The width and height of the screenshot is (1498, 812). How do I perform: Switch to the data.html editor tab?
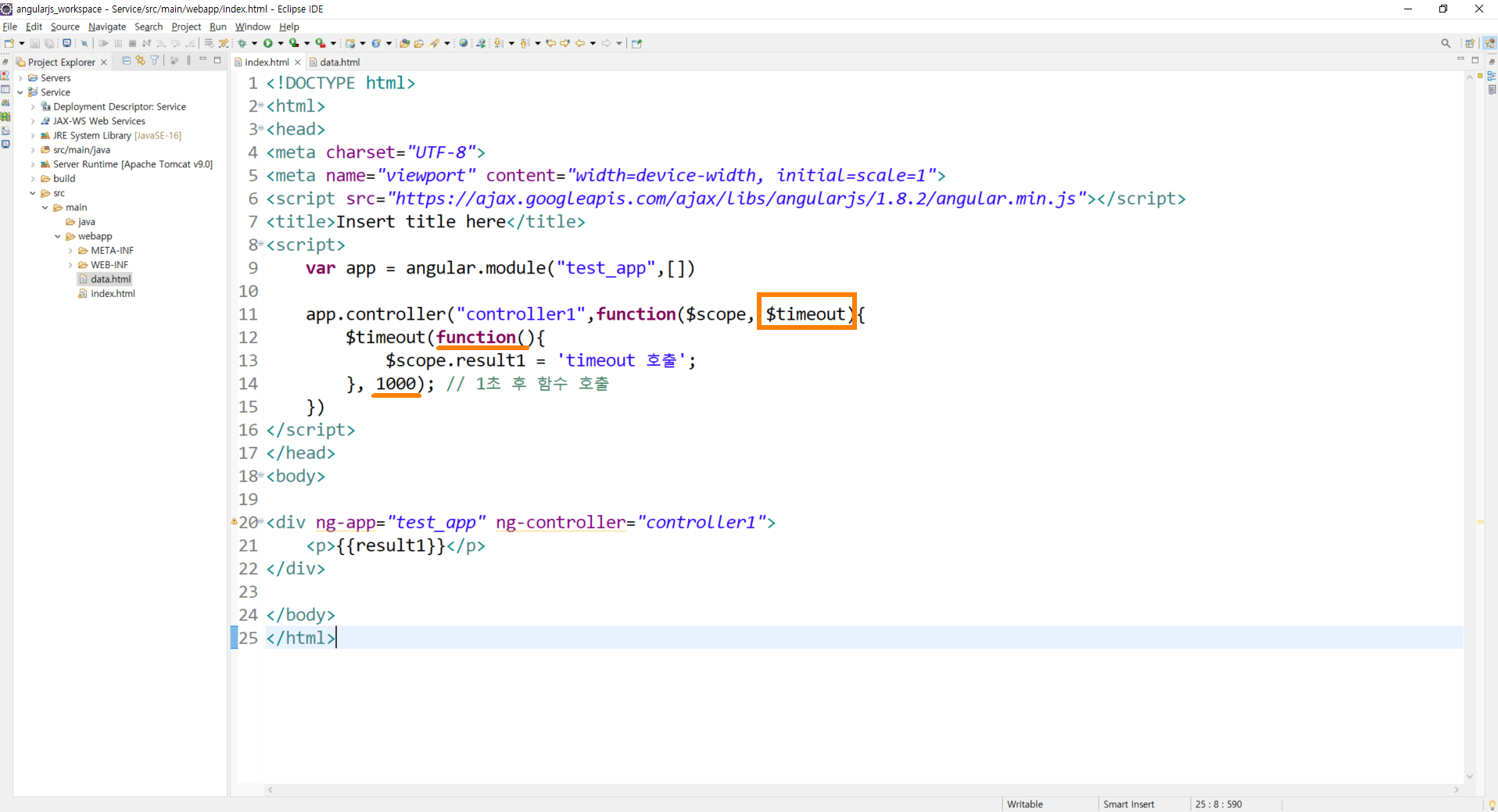[x=335, y=62]
